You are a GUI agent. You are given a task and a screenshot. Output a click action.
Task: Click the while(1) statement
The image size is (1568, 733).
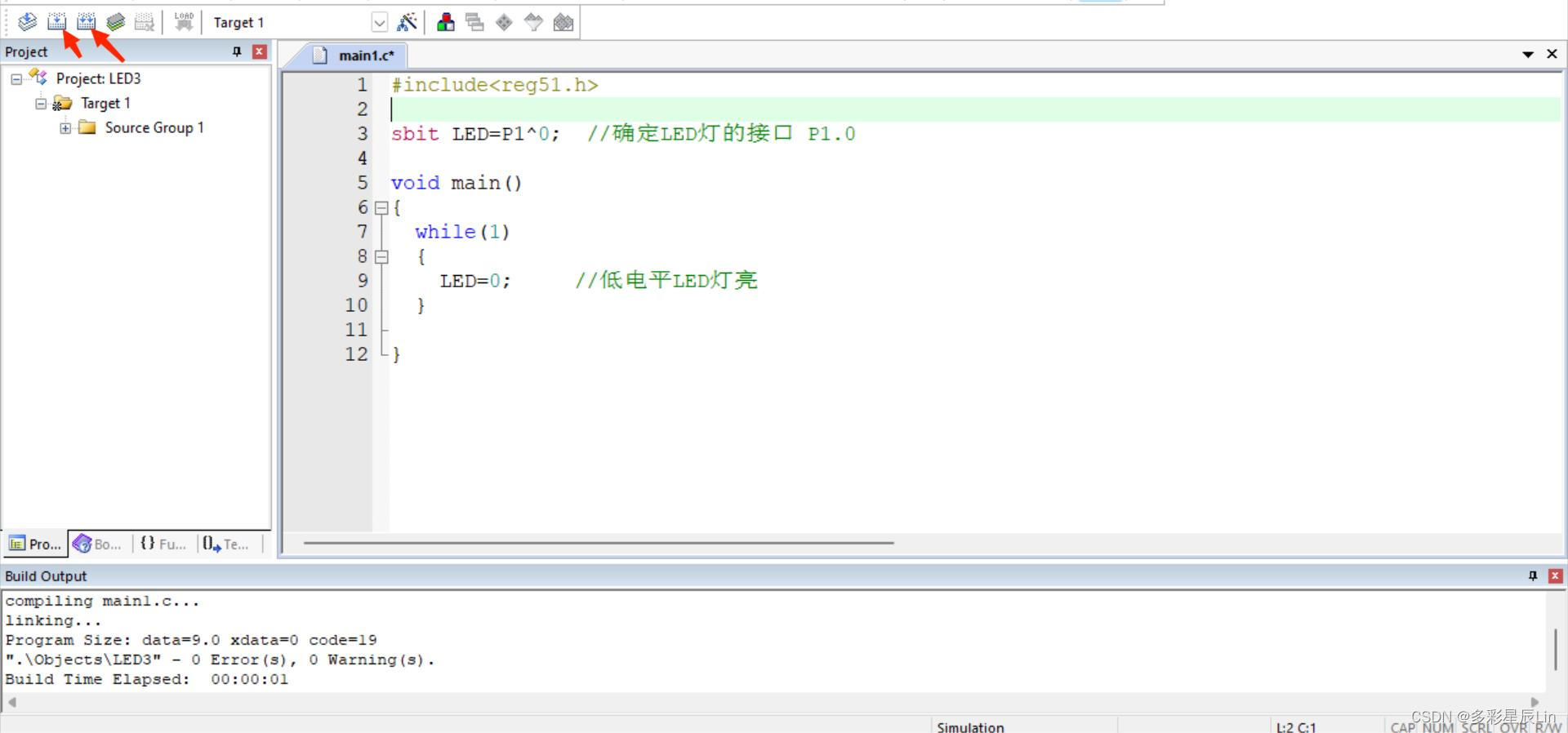pyautogui.click(x=462, y=232)
